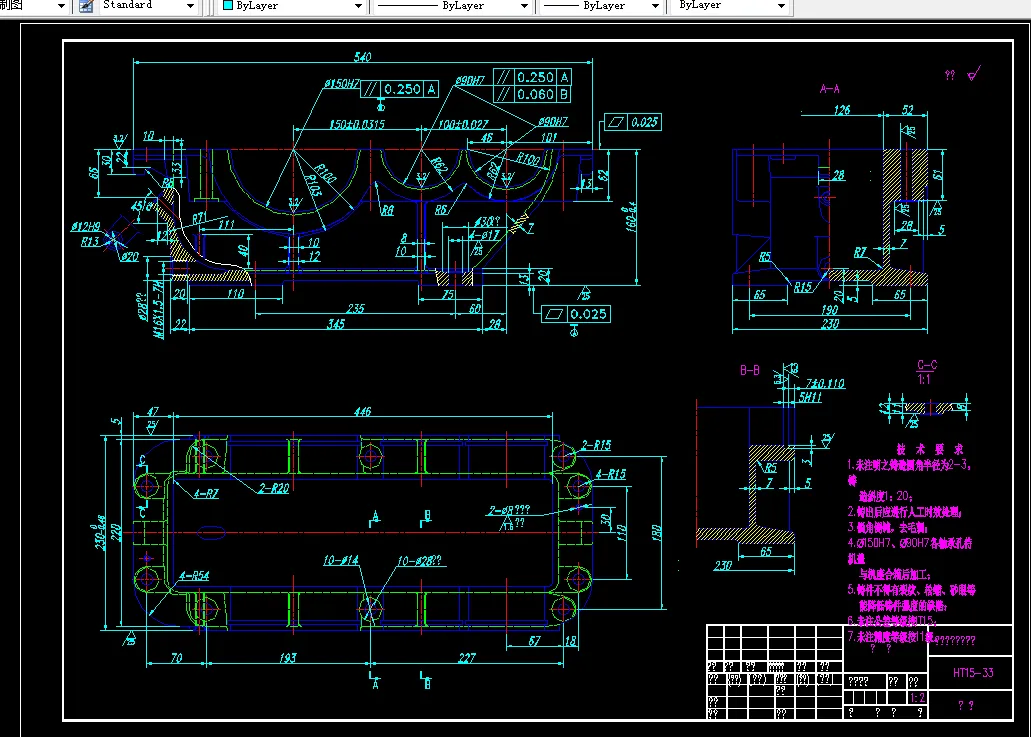Select the 10-ø14 hole callout
This screenshot has height=737, width=1031.
coord(341,560)
